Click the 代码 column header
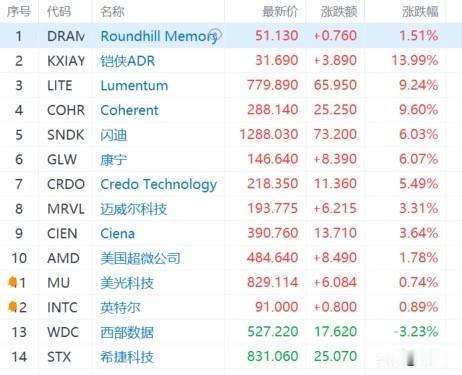462x375 pixels. (x=59, y=12)
